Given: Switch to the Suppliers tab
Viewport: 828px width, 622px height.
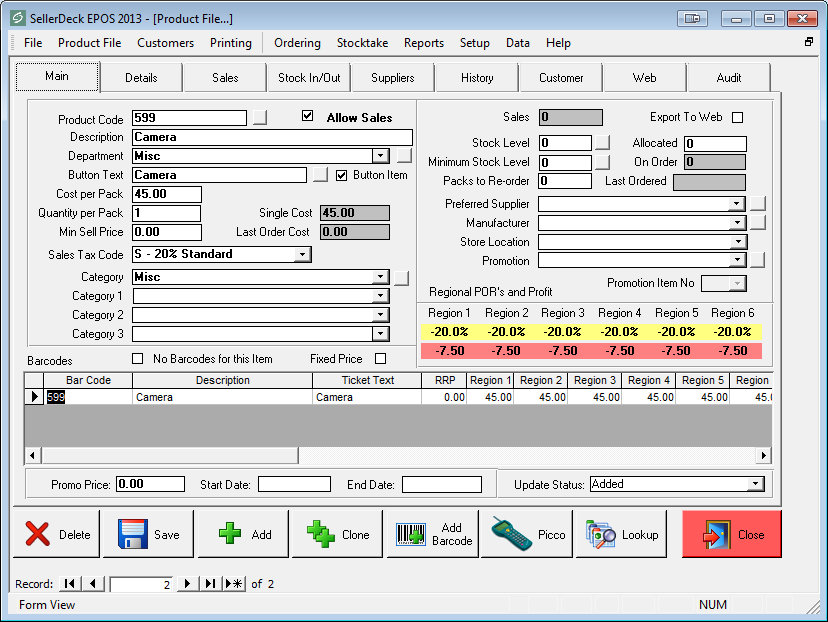Looking at the screenshot, I should pyautogui.click(x=392, y=78).
